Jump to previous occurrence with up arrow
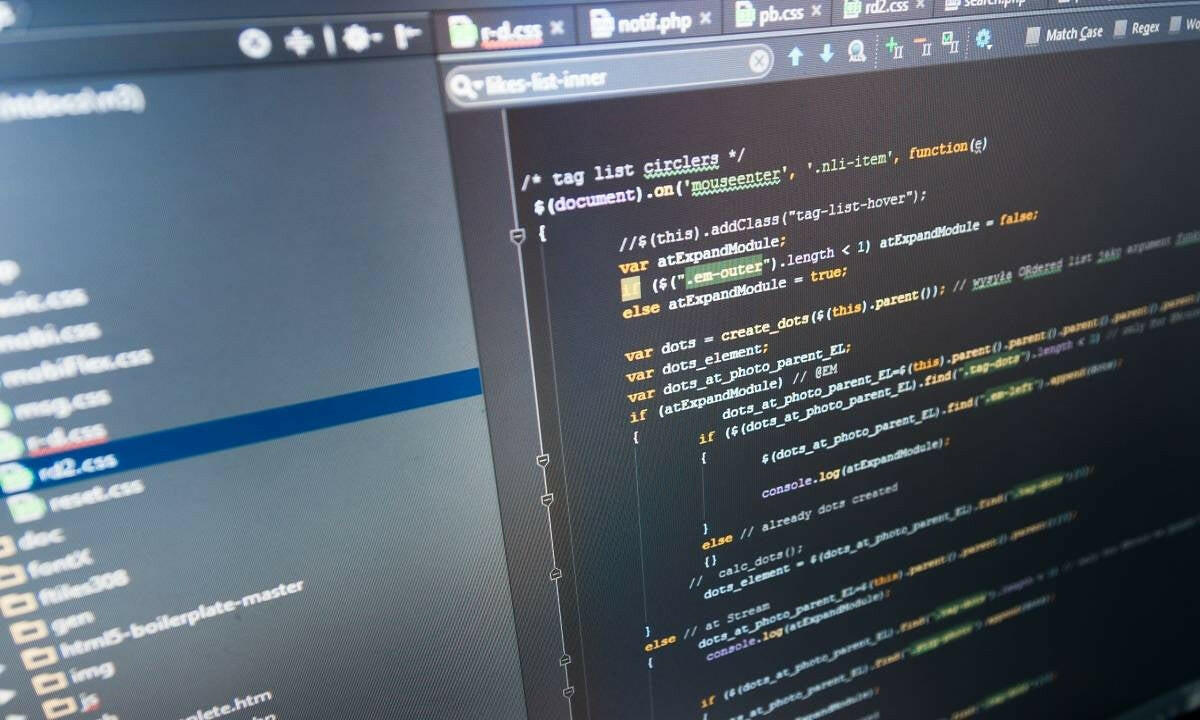 [796, 56]
